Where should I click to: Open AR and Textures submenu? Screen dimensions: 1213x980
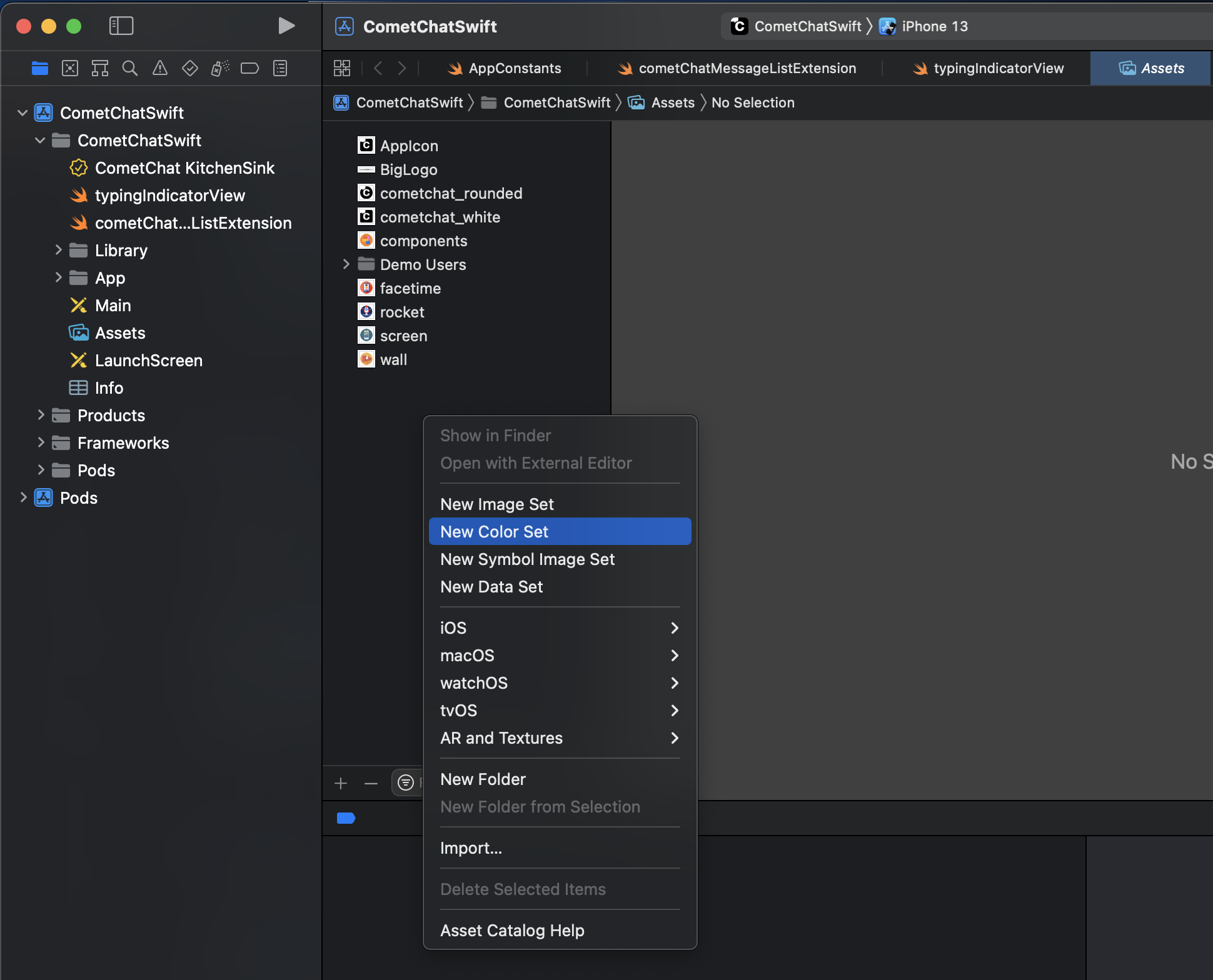(560, 737)
